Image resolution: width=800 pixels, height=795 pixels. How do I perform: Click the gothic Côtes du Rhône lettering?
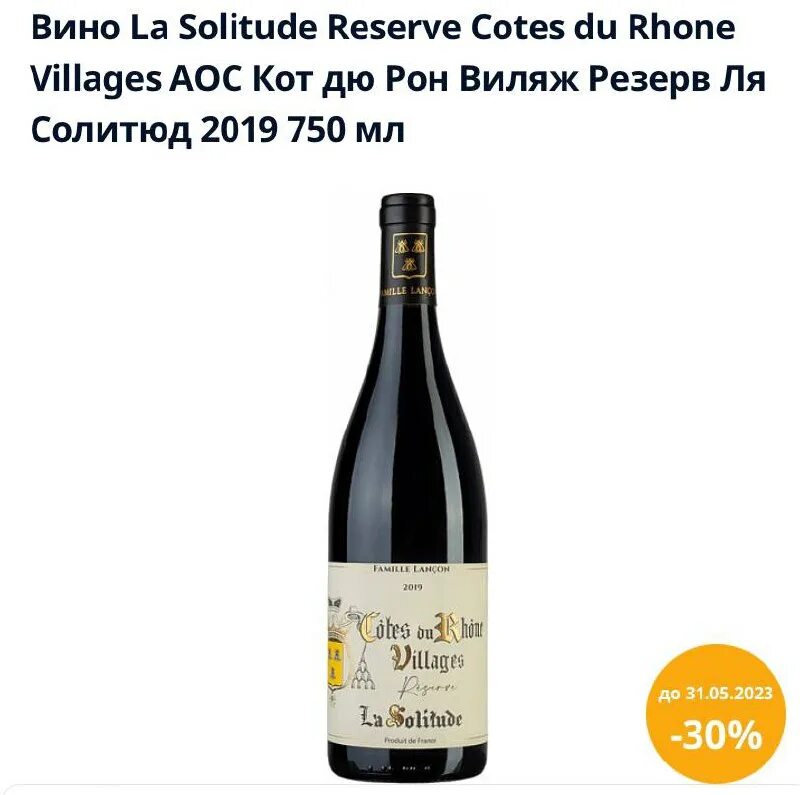421,628
